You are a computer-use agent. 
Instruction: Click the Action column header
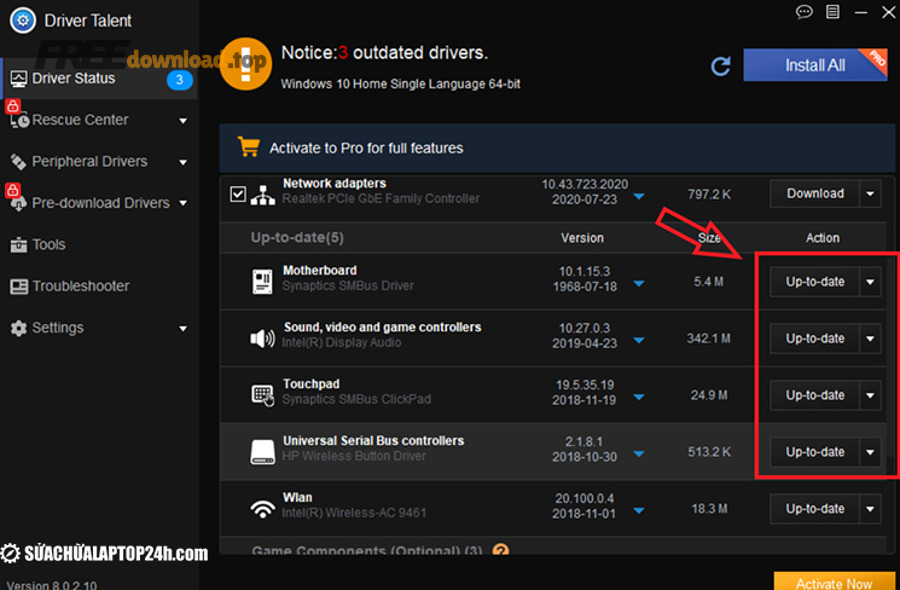(823, 238)
